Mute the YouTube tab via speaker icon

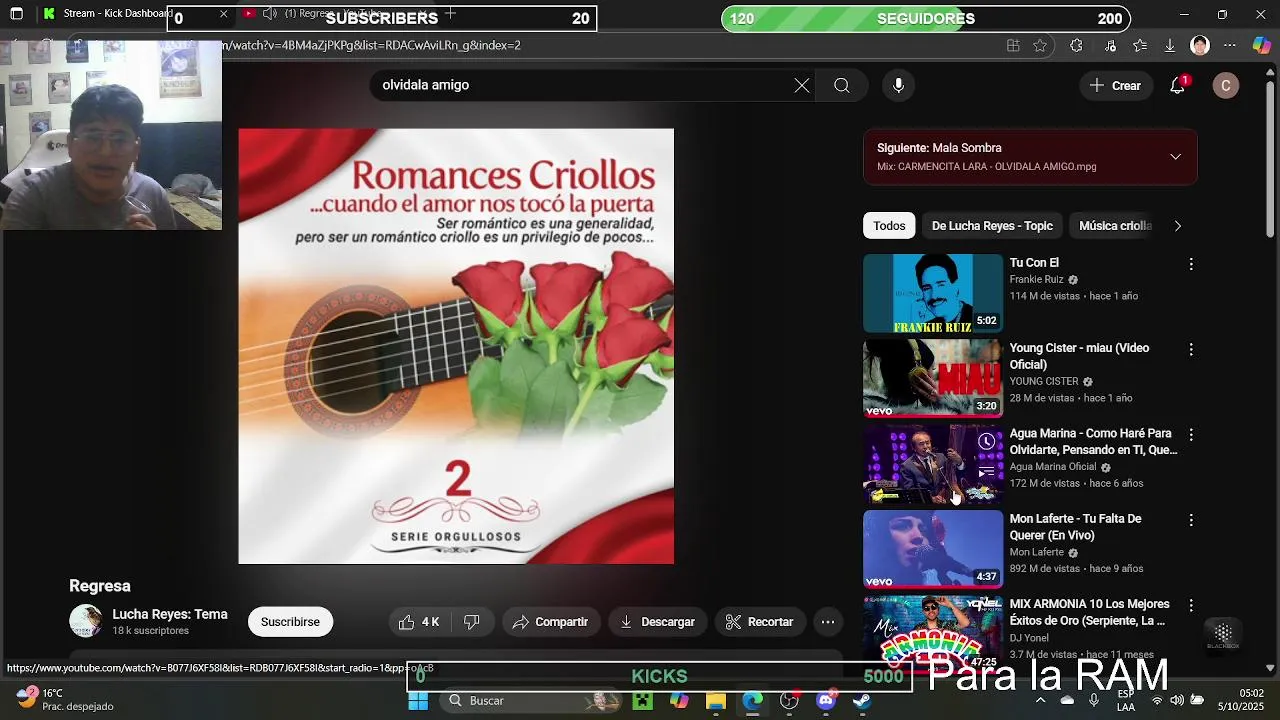pos(269,14)
